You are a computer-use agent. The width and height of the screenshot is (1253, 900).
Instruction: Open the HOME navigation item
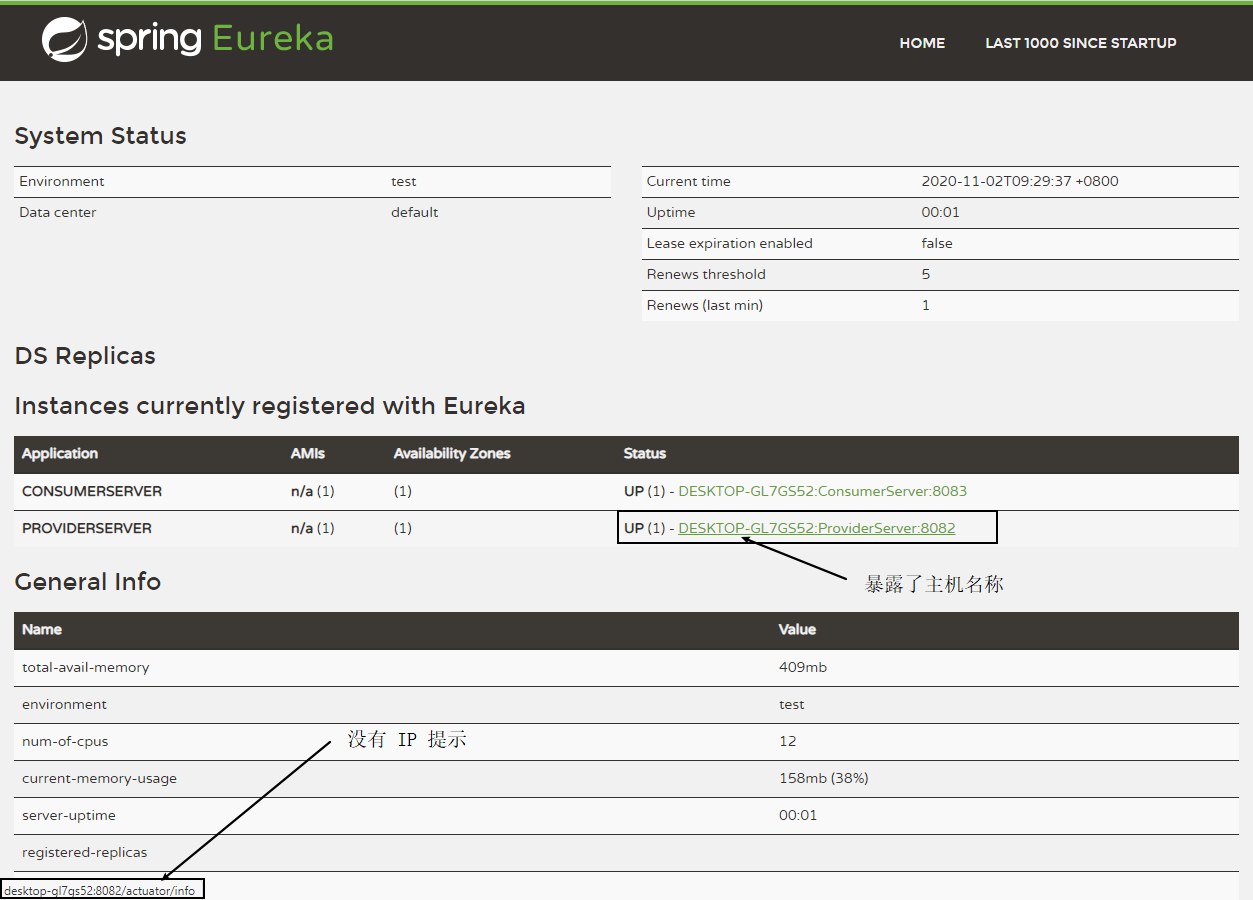tap(921, 43)
